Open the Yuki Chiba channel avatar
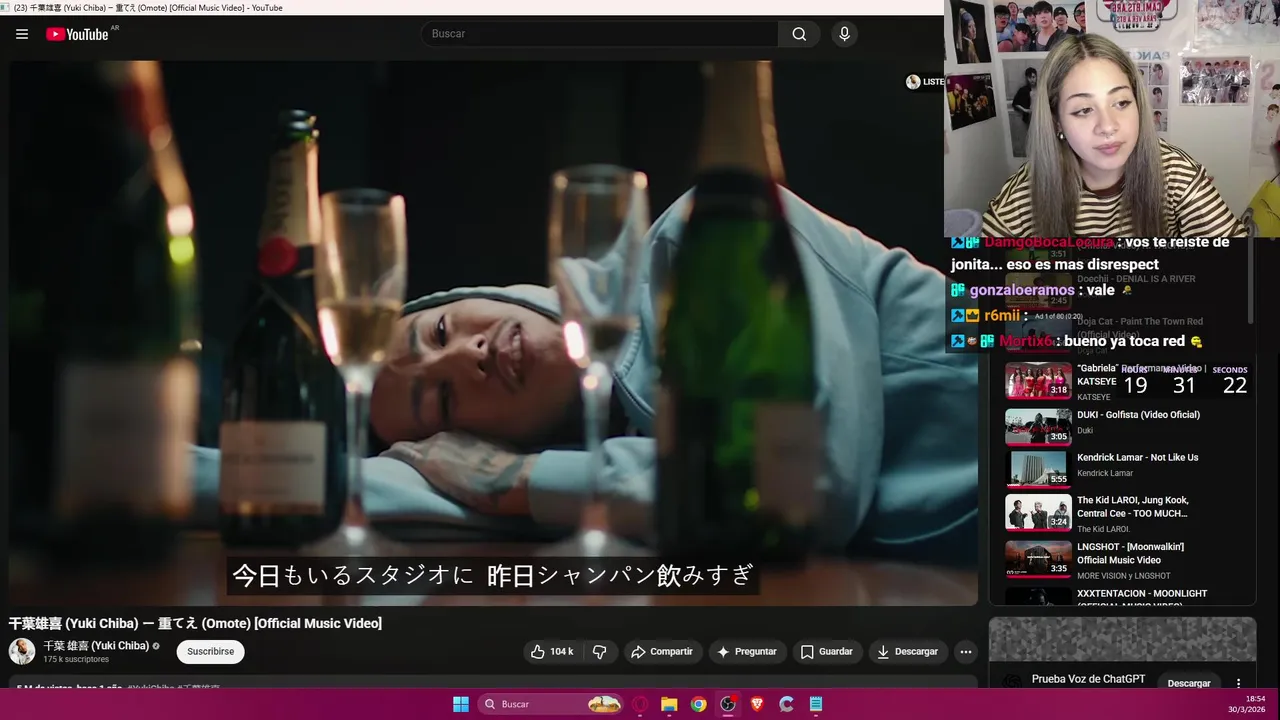The height and width of the screenshot is (720, 1280). 22,652
